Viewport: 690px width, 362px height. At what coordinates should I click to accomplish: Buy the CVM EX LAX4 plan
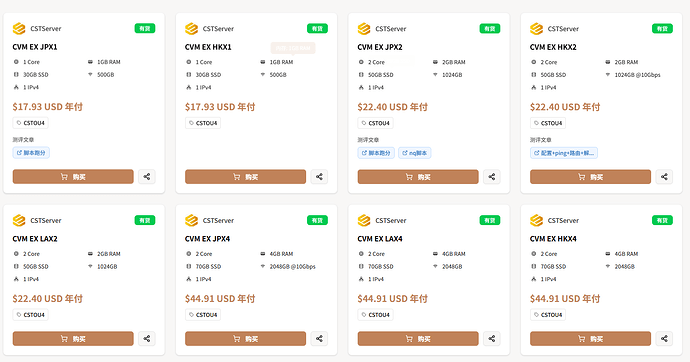pos(418,339)
